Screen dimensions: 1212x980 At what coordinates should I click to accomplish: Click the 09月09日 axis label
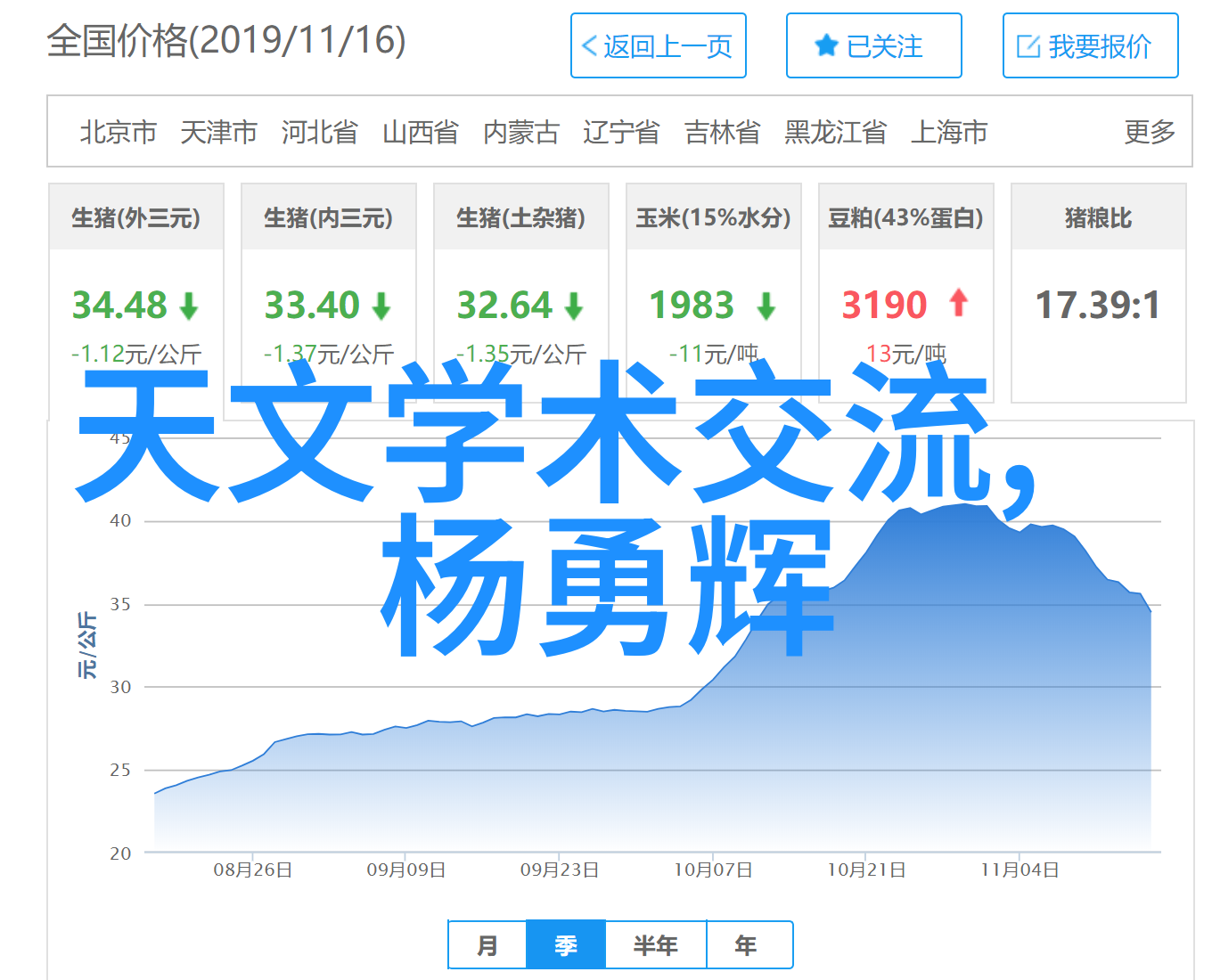pyautogui.click(x=406, y=870)
